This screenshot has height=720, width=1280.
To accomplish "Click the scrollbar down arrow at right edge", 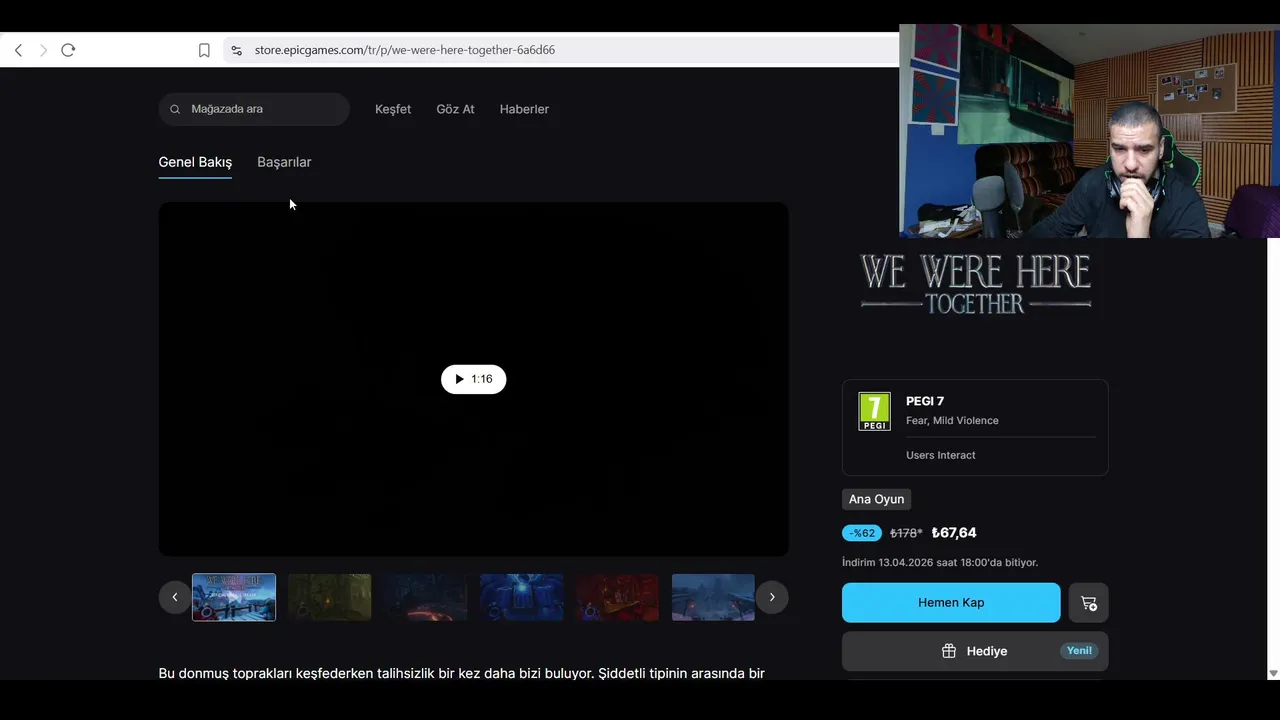I will click(x=1273, y=673).
